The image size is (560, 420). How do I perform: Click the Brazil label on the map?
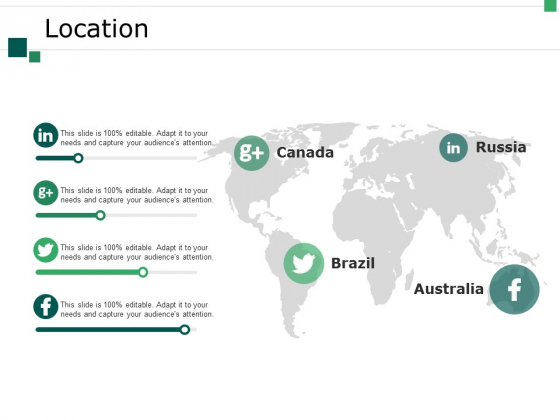click(353, 263)
